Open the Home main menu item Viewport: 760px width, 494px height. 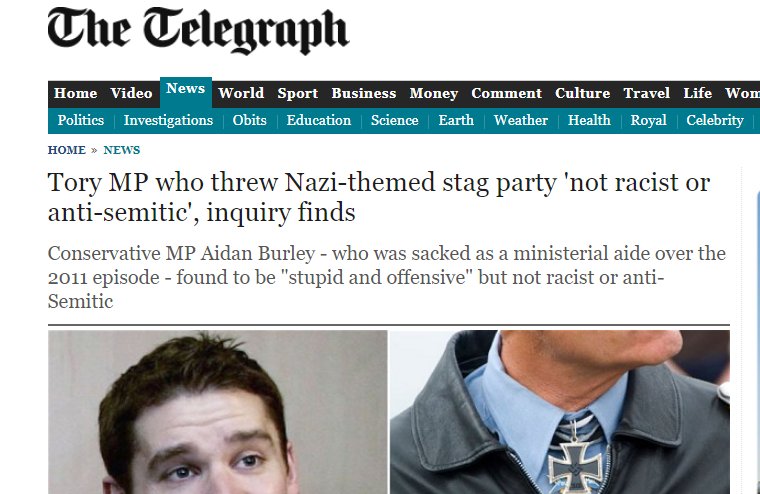76,93
